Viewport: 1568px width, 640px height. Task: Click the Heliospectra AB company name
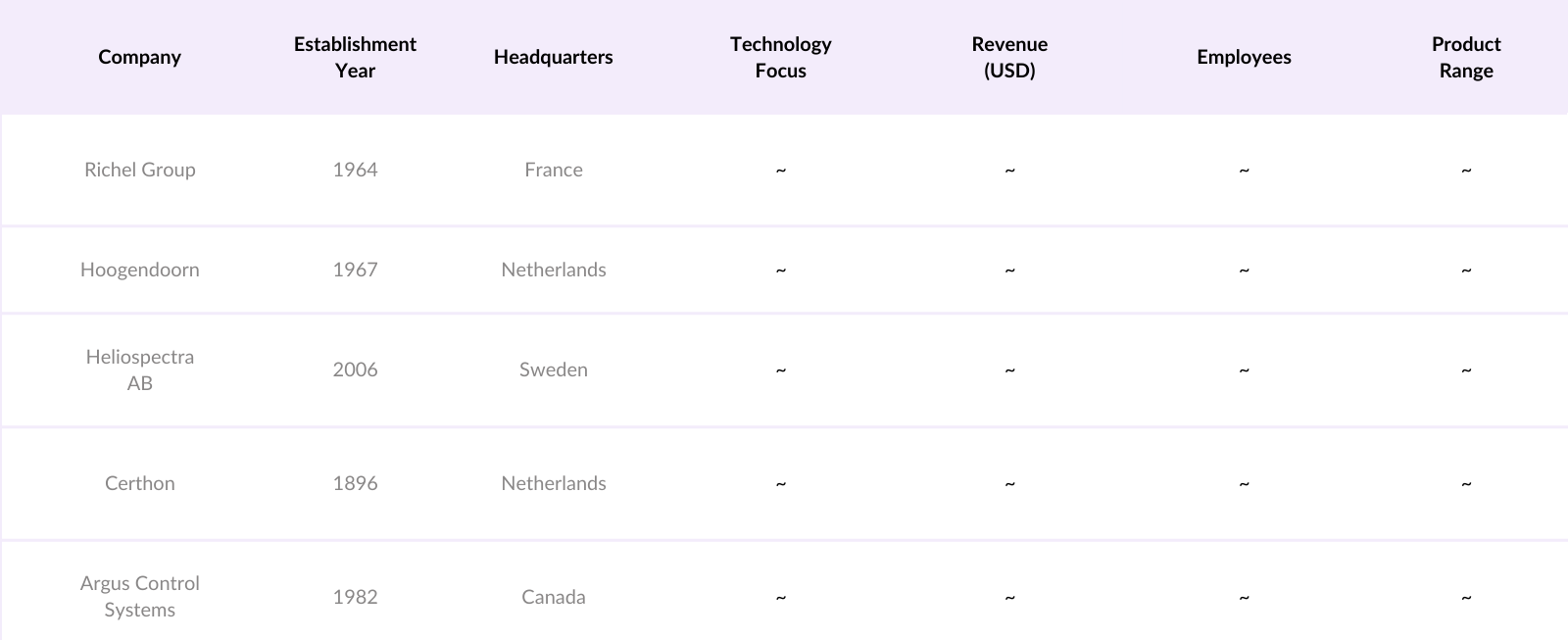click(x=139, y=369)
